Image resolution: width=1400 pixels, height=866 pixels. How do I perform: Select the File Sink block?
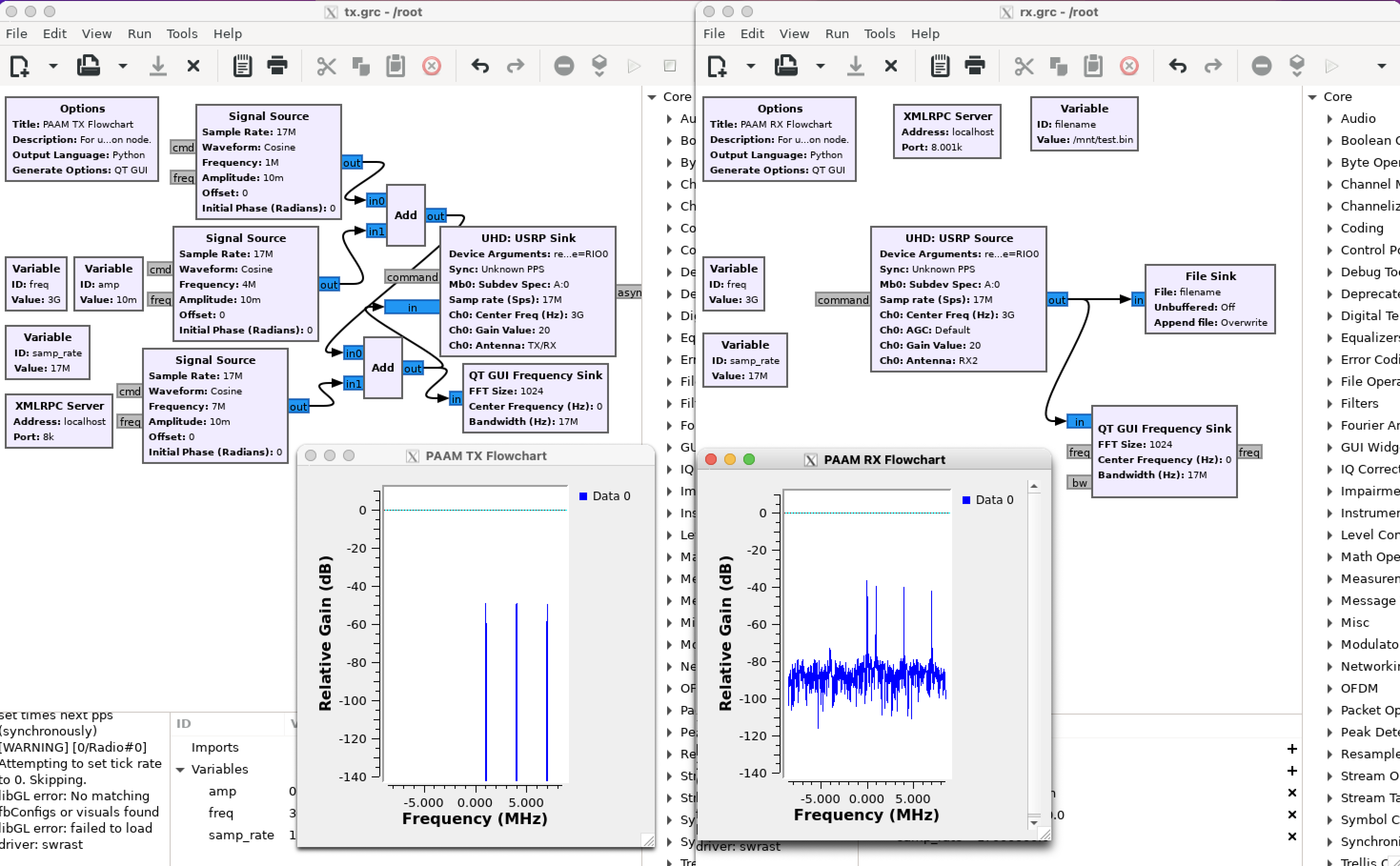click(x=1210, y=298)
